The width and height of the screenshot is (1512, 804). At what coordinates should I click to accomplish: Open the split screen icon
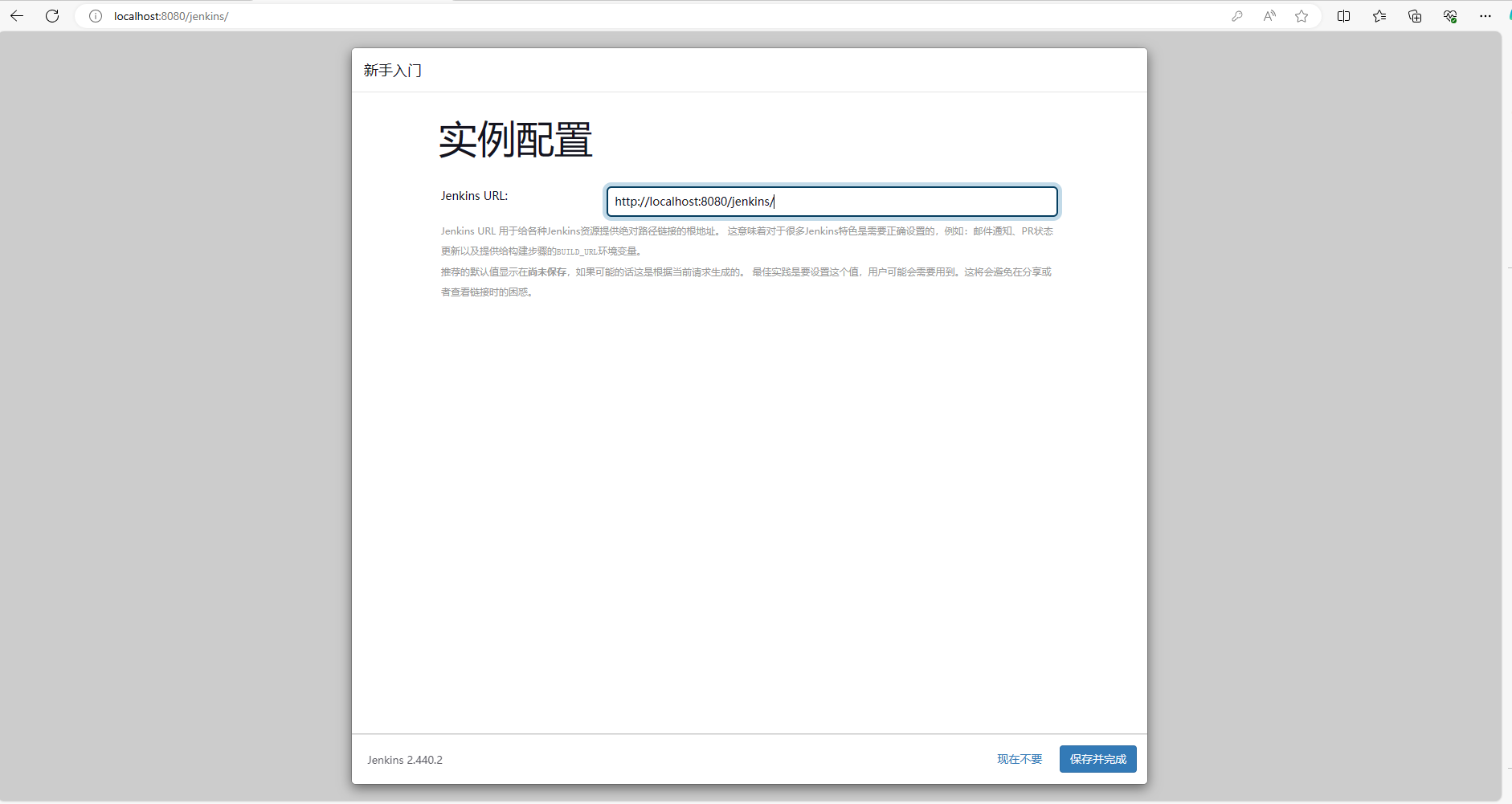click(1343, 16)
